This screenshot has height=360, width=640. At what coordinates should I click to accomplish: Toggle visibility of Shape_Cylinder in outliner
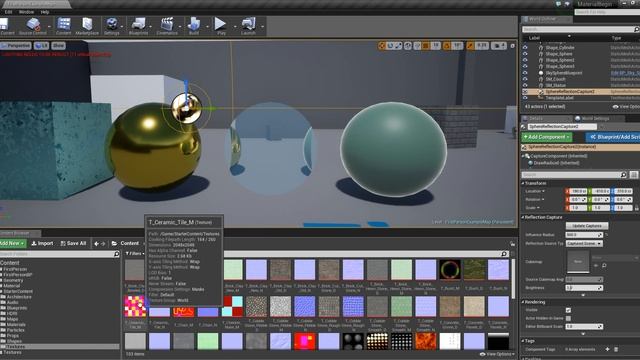[525, 48]
